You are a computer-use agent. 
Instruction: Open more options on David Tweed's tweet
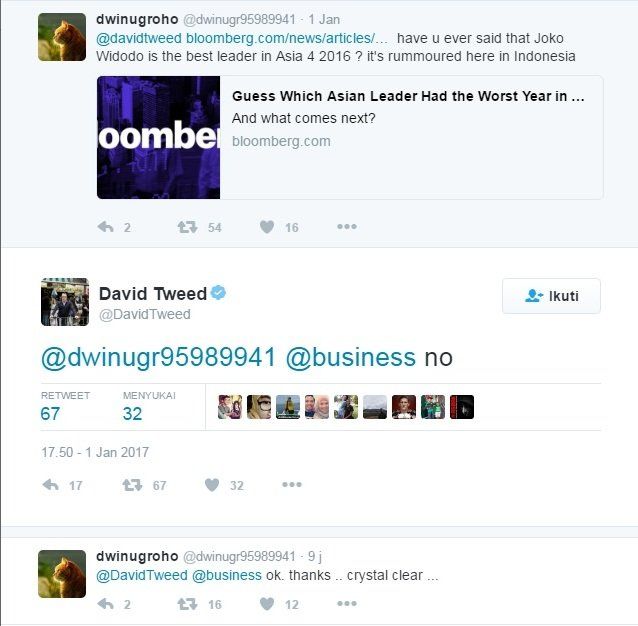click(292, 484)
